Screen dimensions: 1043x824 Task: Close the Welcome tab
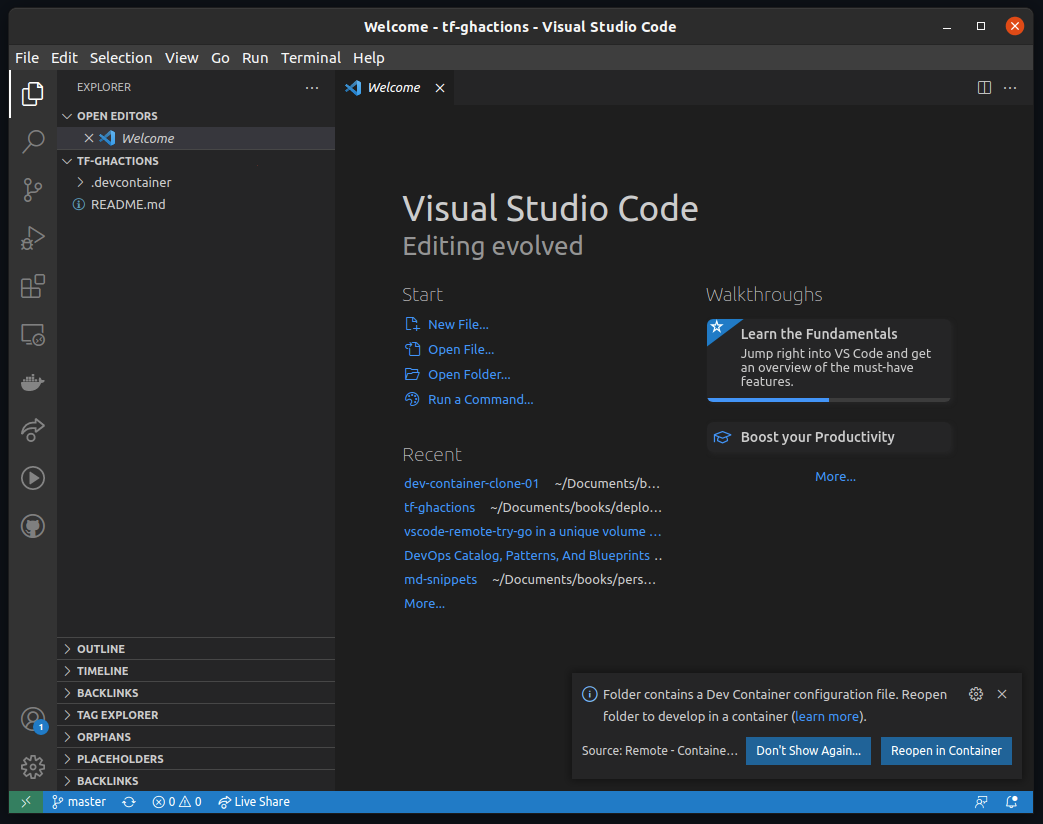click(440, 88)
